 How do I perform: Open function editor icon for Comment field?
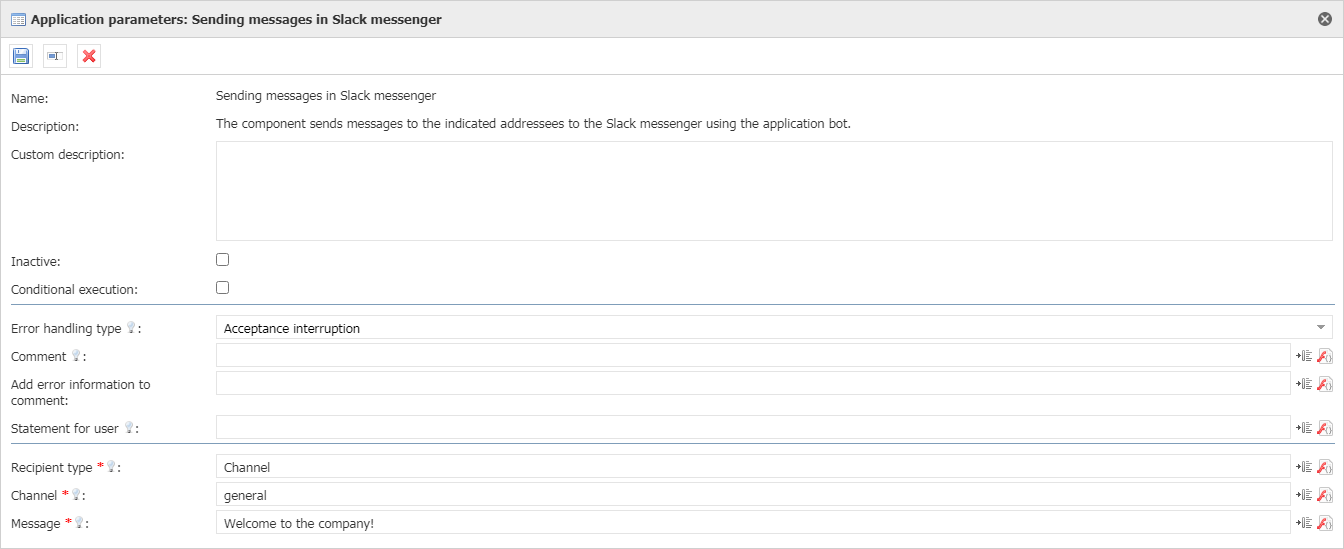(1325, 356)
